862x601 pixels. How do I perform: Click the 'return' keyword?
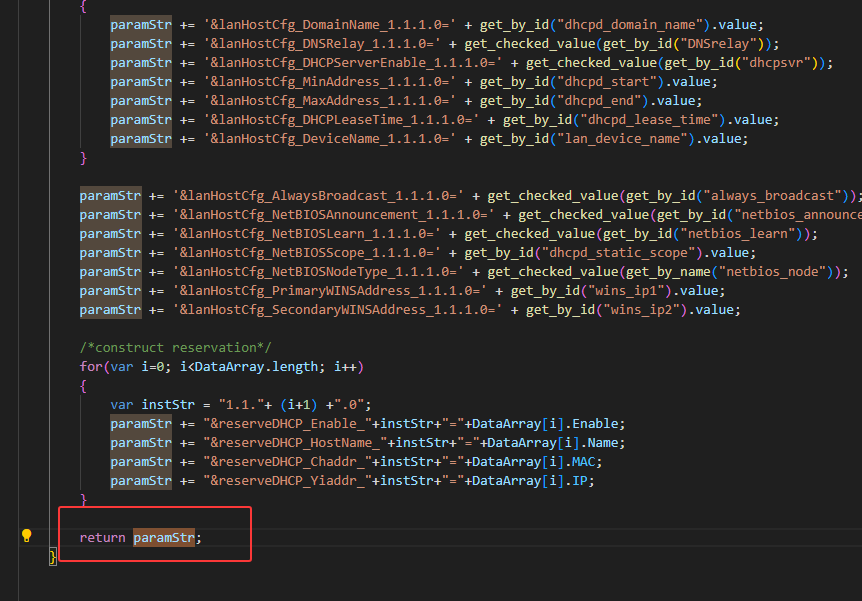(x=103, y=537)
